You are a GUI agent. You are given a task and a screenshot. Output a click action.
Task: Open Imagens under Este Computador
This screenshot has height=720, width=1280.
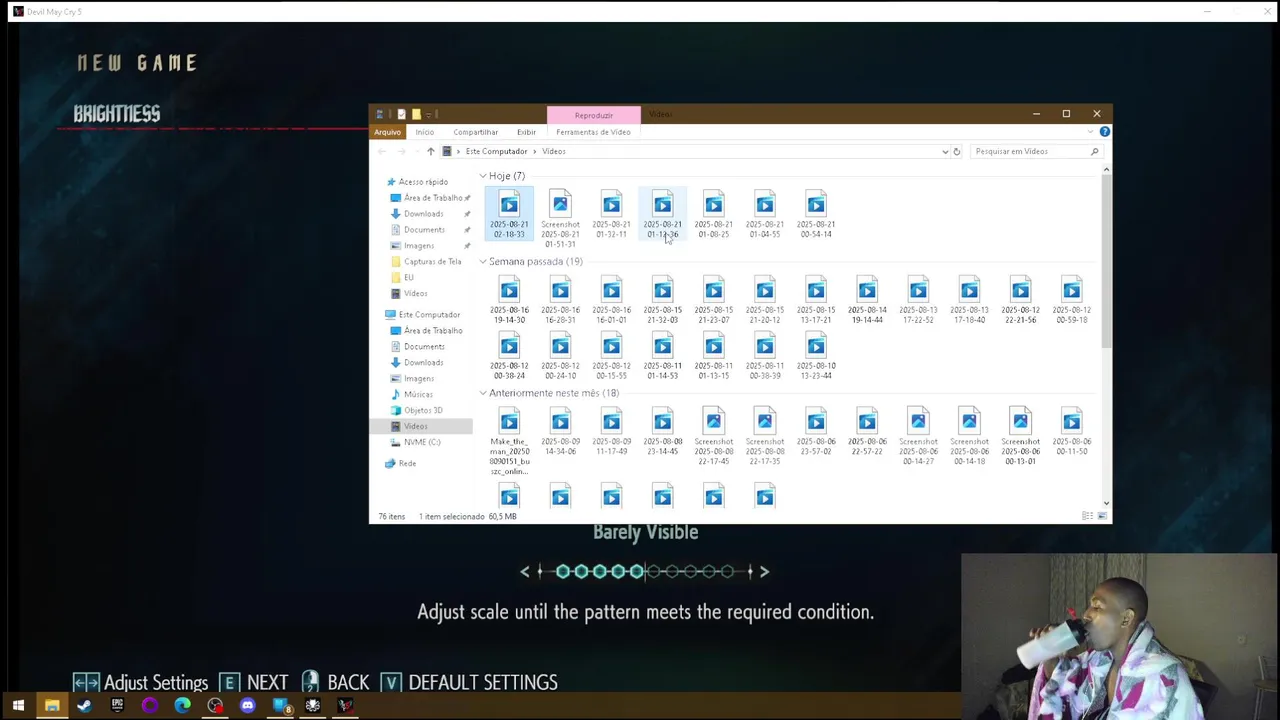(418, 379)
